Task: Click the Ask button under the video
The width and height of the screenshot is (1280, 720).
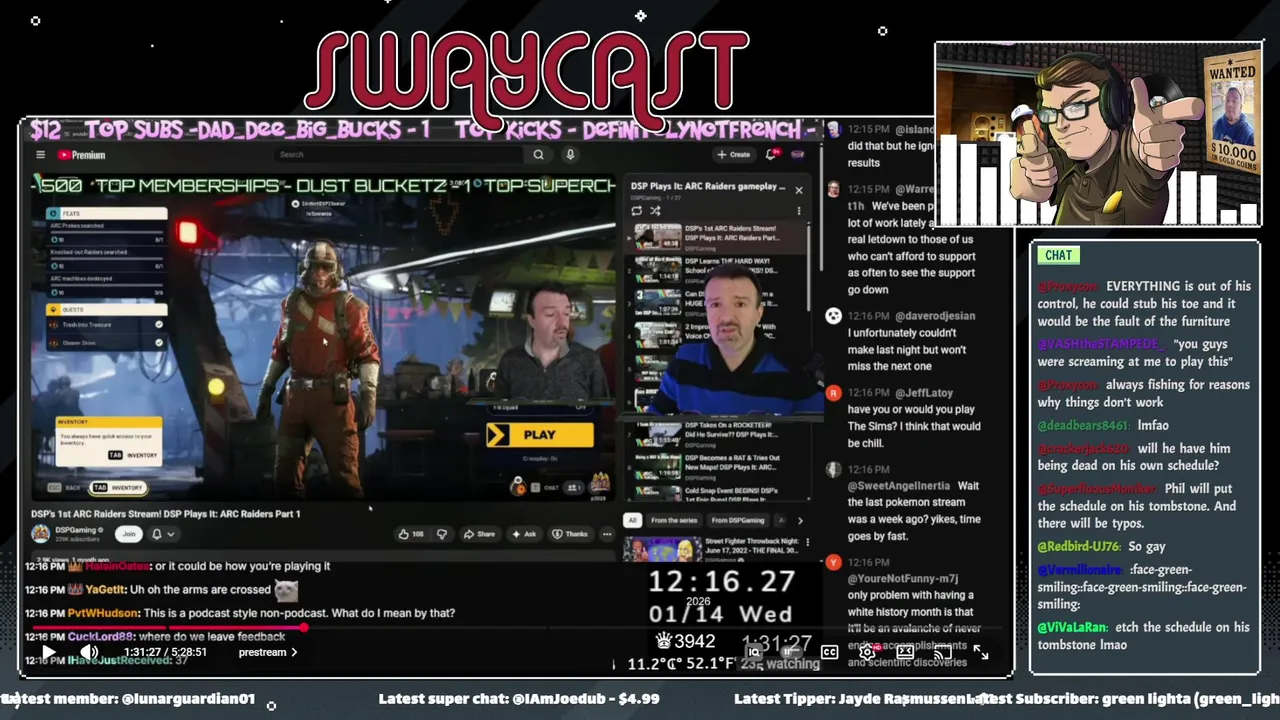Action: [524, 534]
